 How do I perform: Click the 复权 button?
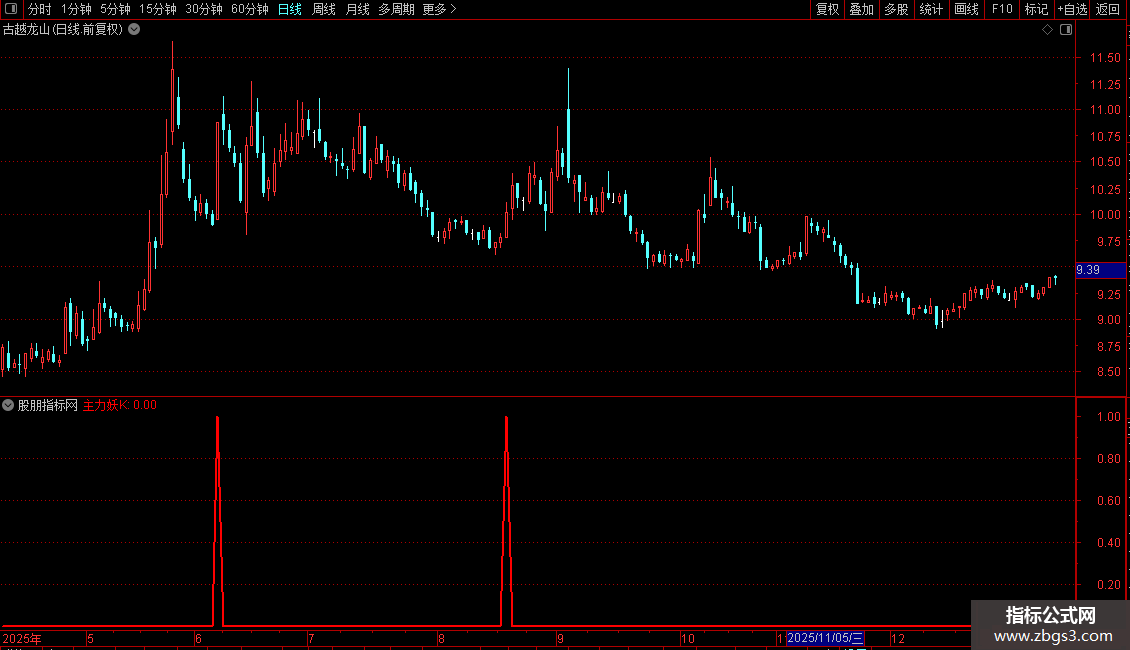point(827,9)
